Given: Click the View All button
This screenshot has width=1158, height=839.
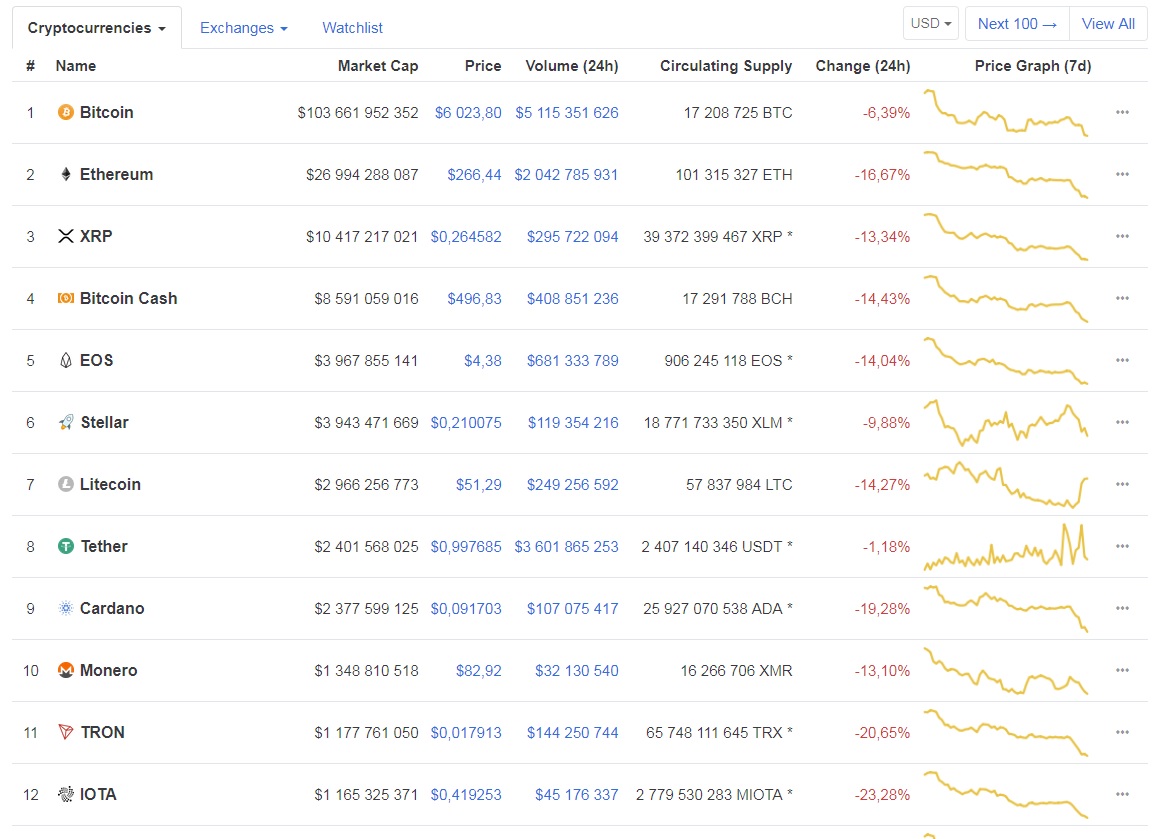Looking at the screenshot, I should coord(1108,24).
